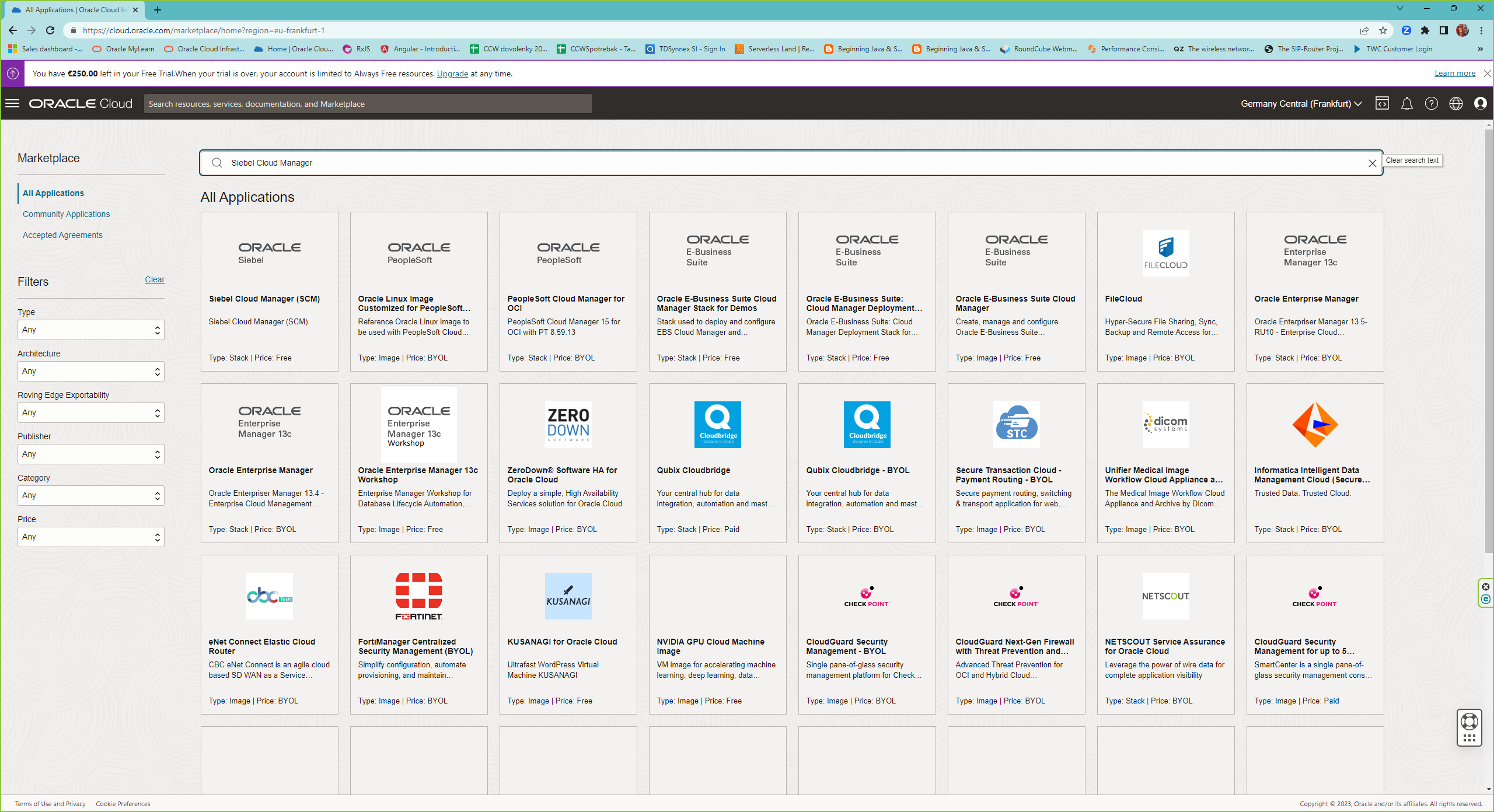Open Cookie Preferences in the footer
Viewport: 1494px width, 812px height.
coord(123,804)
